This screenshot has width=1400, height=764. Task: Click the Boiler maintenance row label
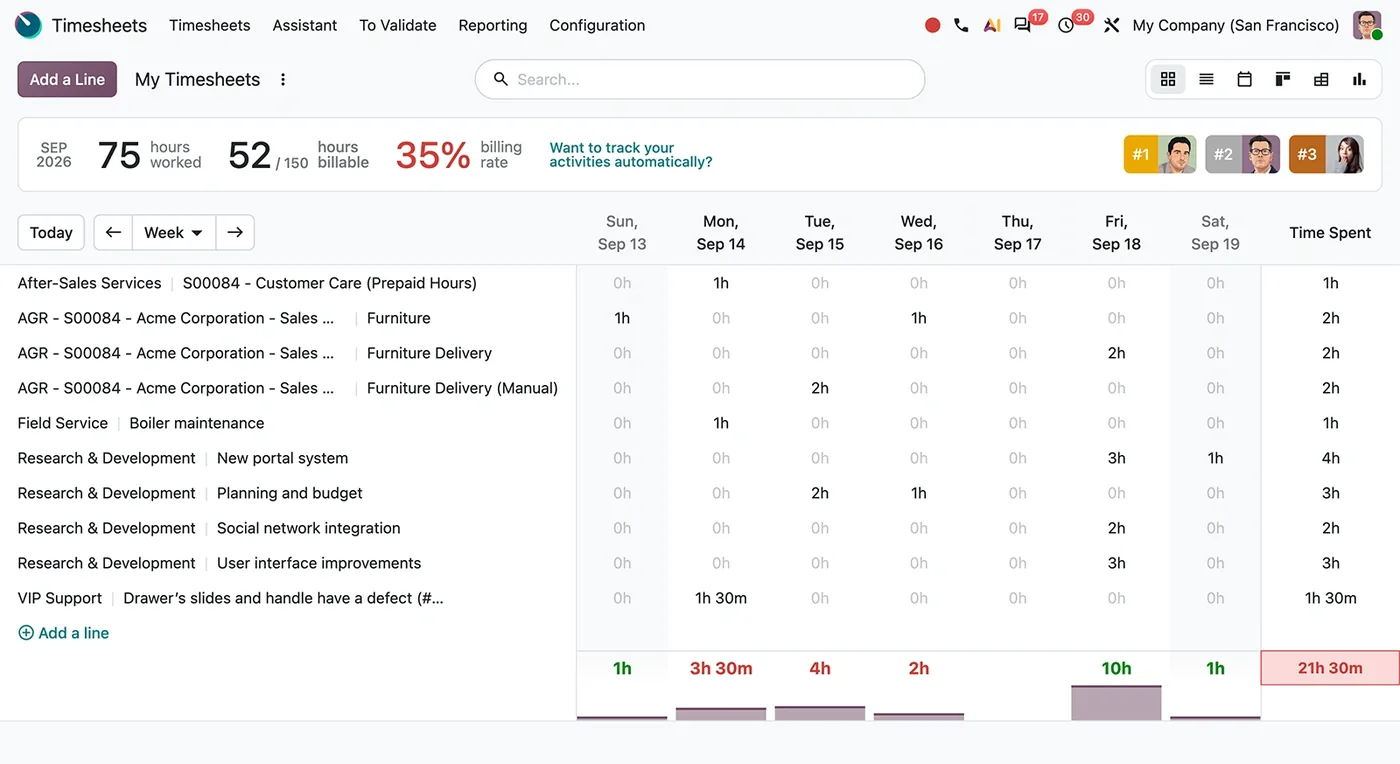tap(197, 423)
